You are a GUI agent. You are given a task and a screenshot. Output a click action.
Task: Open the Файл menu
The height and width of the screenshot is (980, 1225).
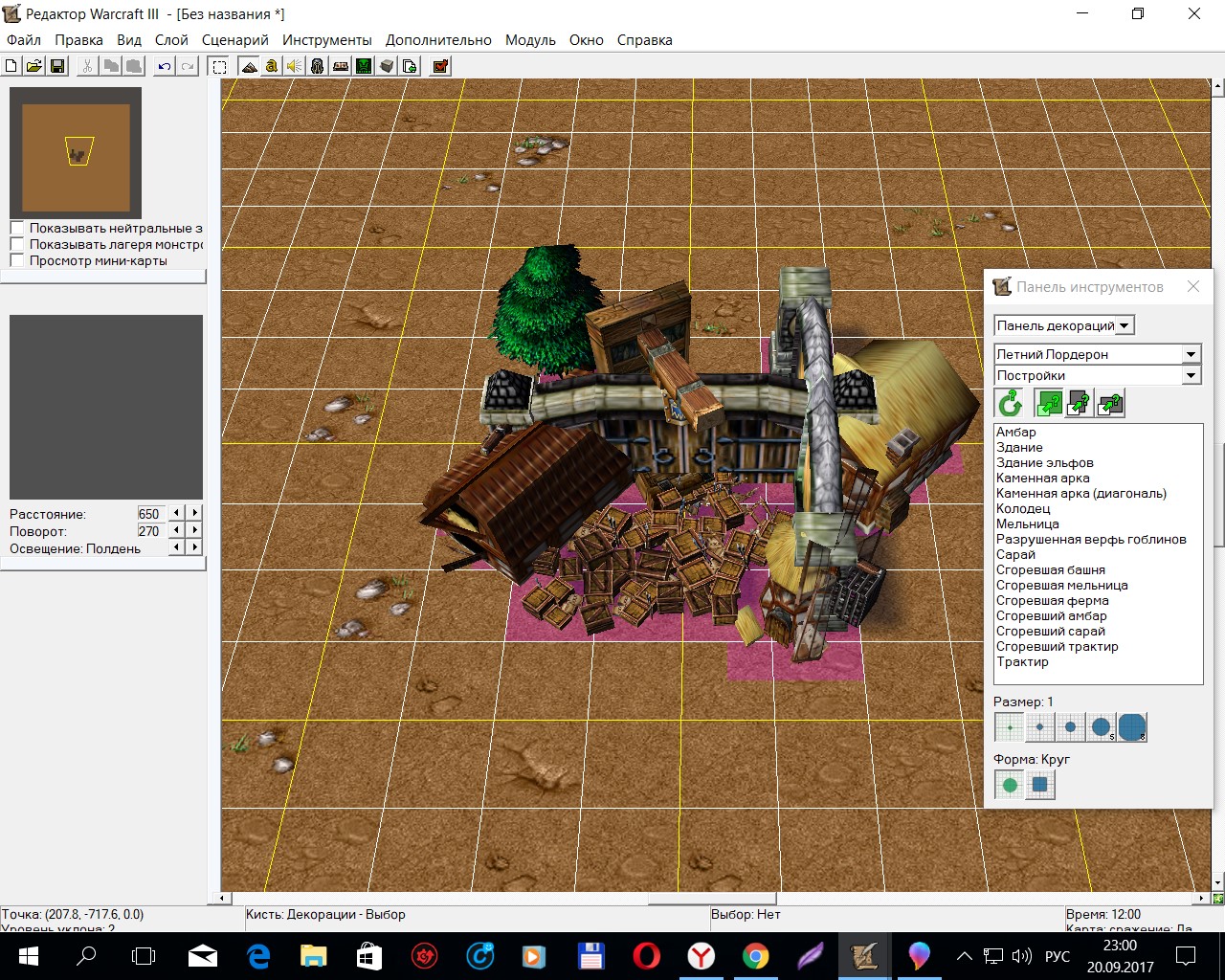point(24,40)
